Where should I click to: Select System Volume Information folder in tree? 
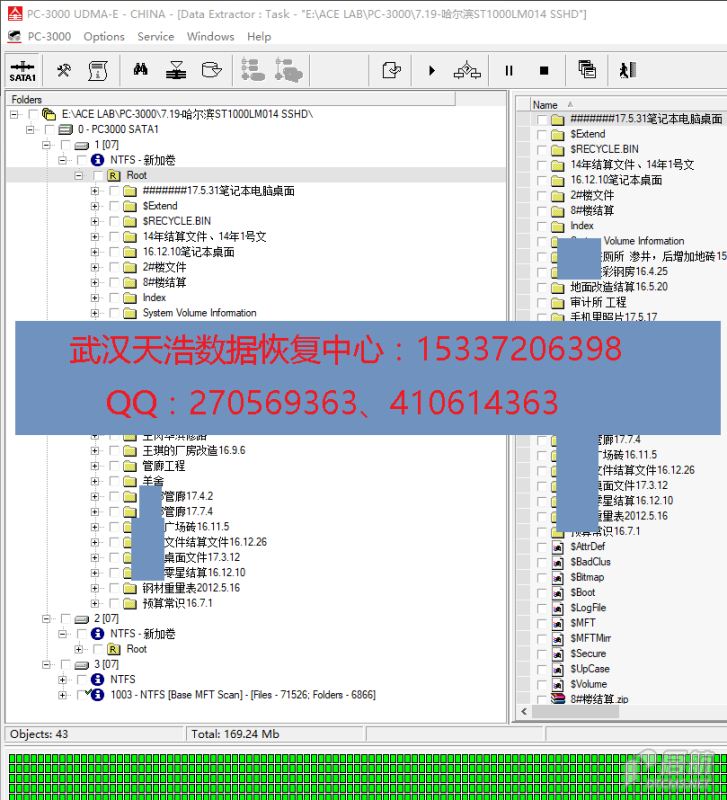(199, 313)
